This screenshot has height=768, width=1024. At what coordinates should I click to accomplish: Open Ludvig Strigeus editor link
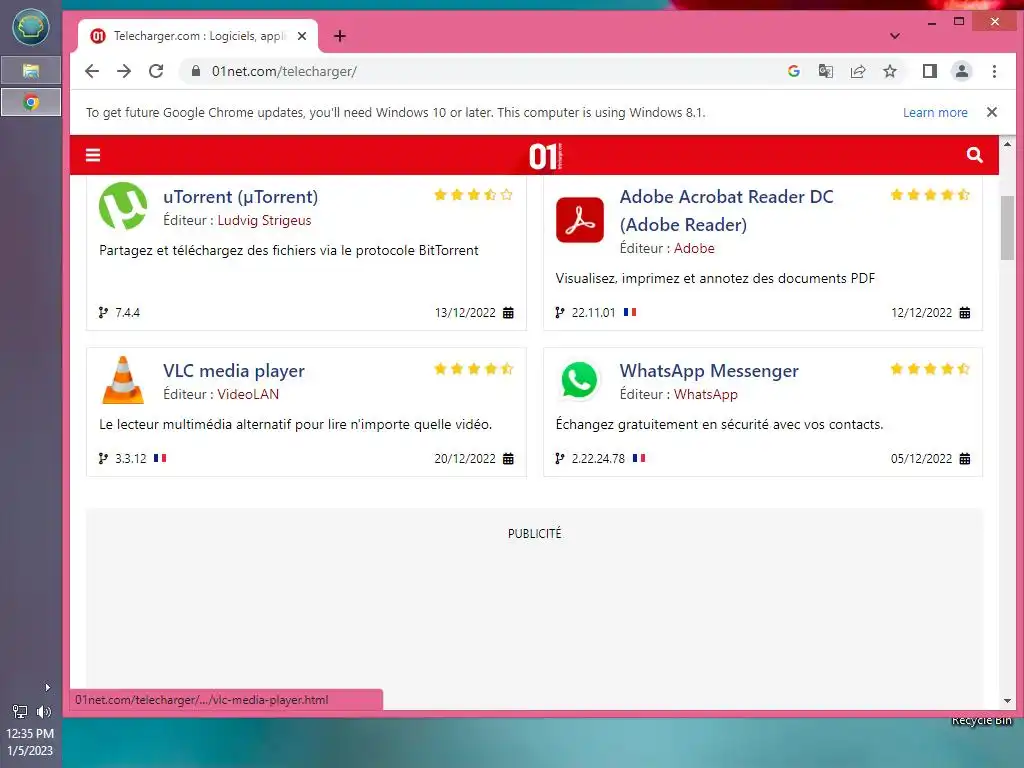264,220
